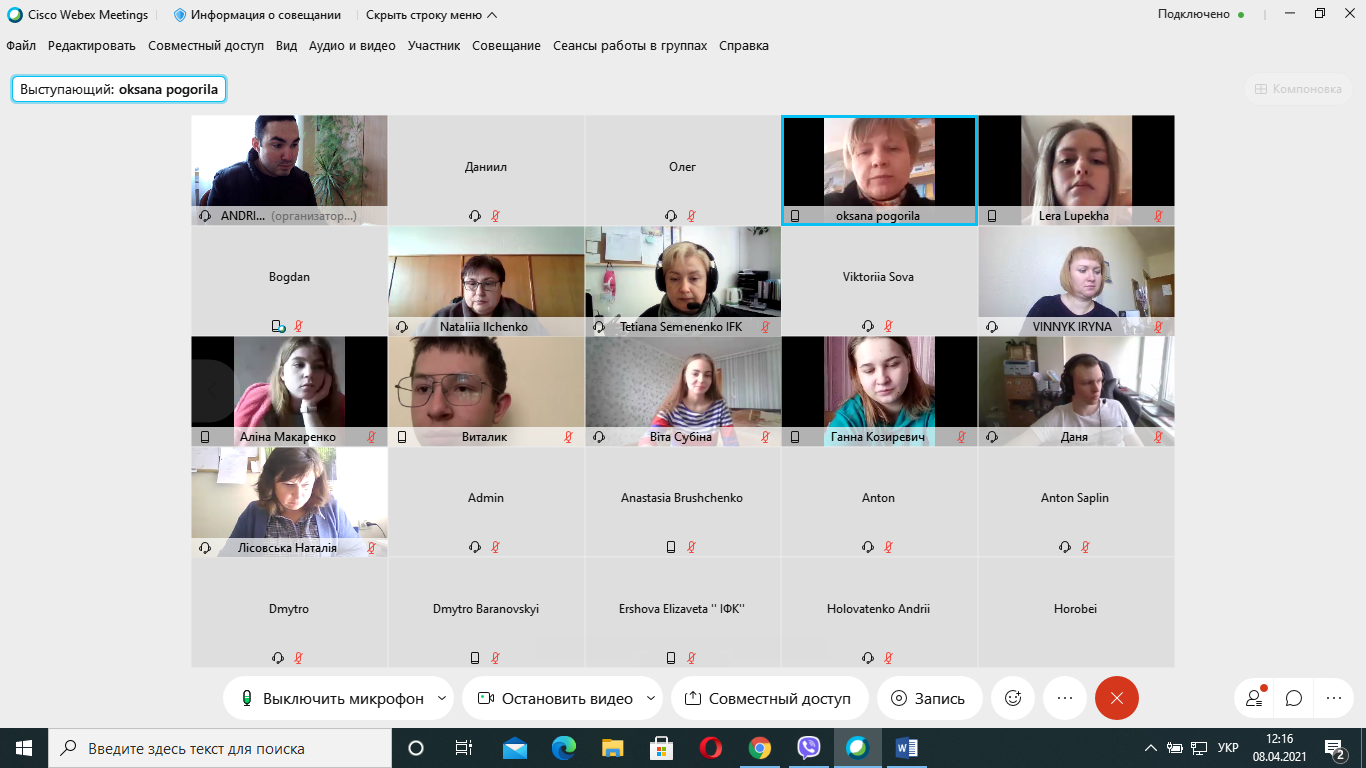Open the participants panel icon
Image resolution: width=1366 pixels, height=768 pixels.
(1254, 698)
